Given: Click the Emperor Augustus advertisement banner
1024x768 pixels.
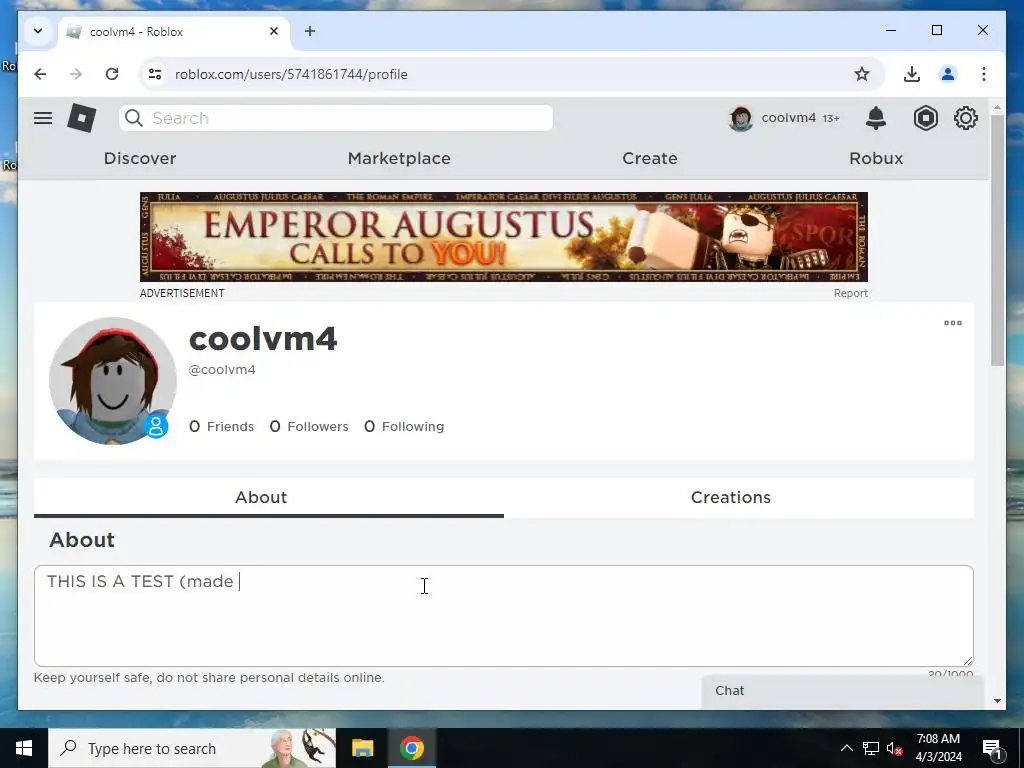Looking at the screenshot, I should [x=504, y=236].
